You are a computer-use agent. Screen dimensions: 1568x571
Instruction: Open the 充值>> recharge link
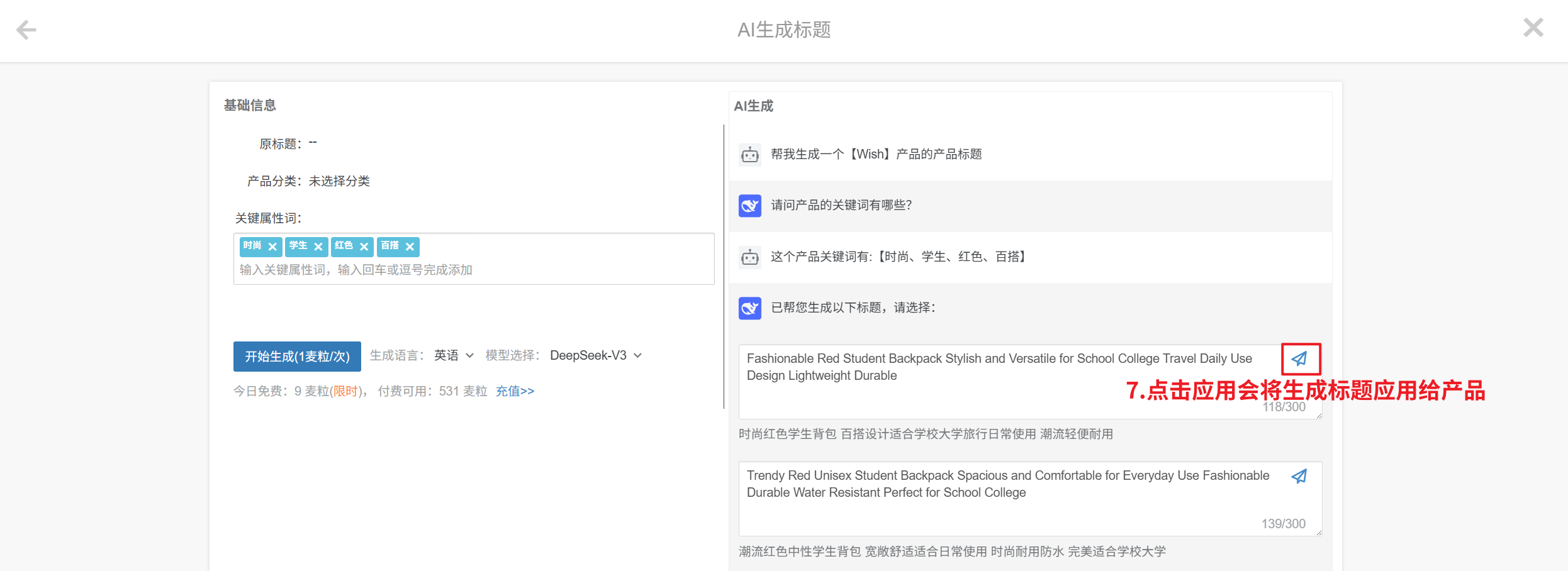[515, 391]
